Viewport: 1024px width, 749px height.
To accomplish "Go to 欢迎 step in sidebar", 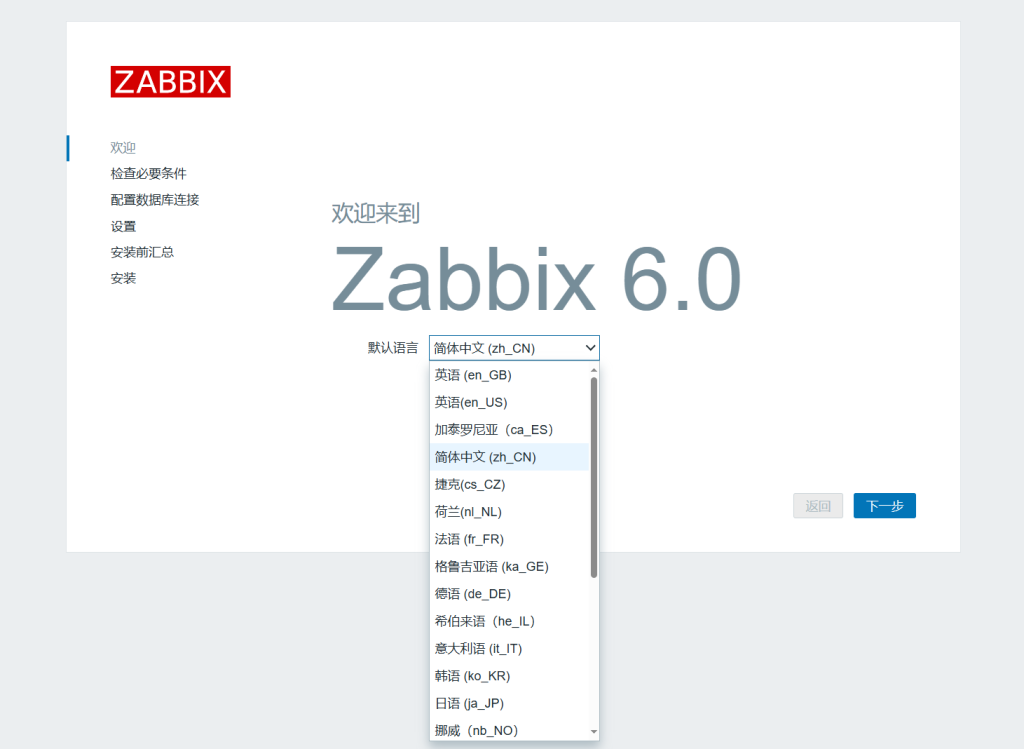I will [x=123, y=148].
